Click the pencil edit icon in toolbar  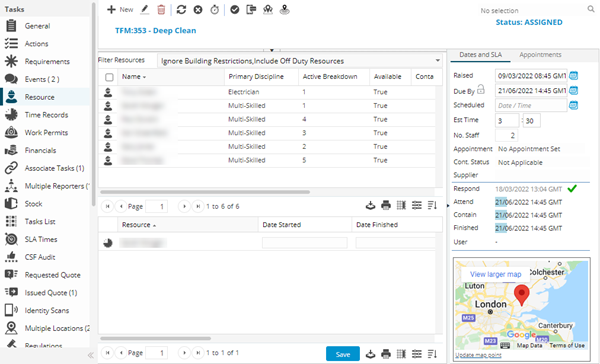point(144,10)
